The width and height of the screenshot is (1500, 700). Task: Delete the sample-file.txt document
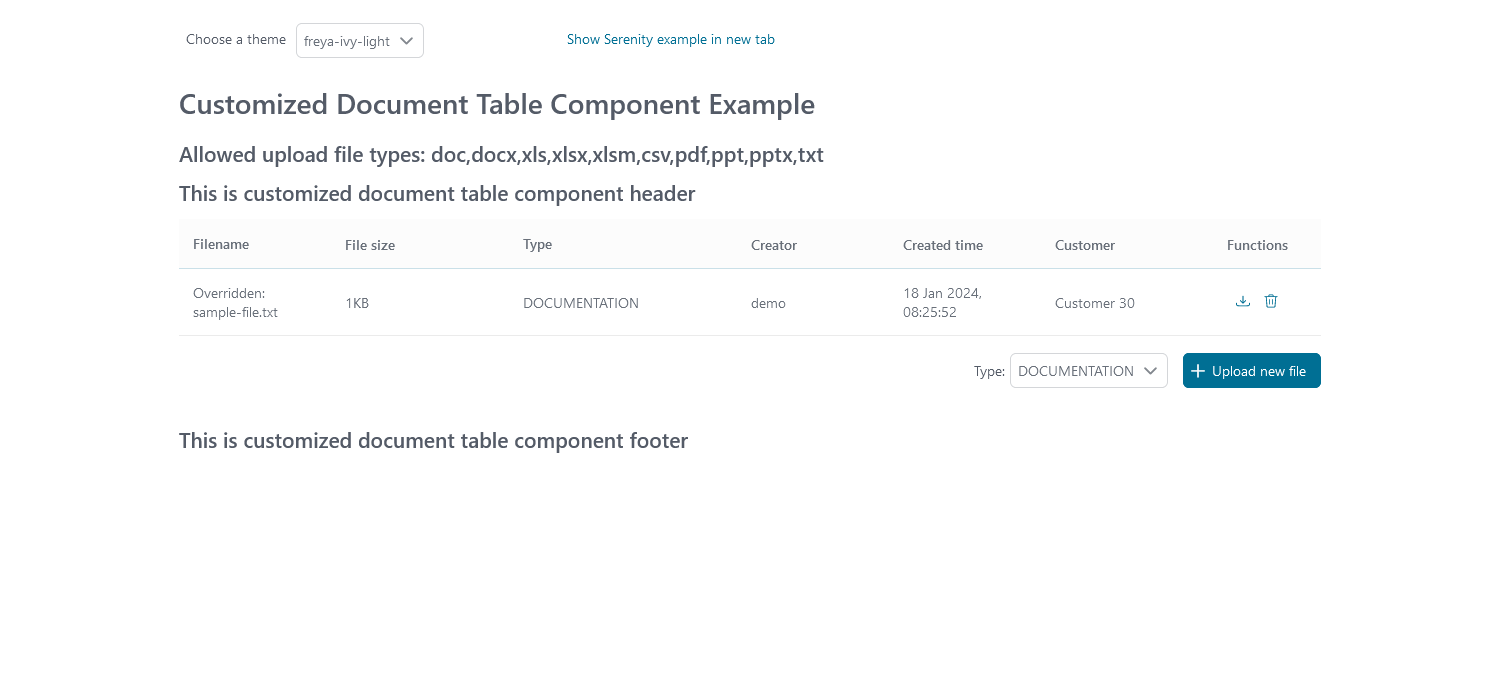(1271, 301)
